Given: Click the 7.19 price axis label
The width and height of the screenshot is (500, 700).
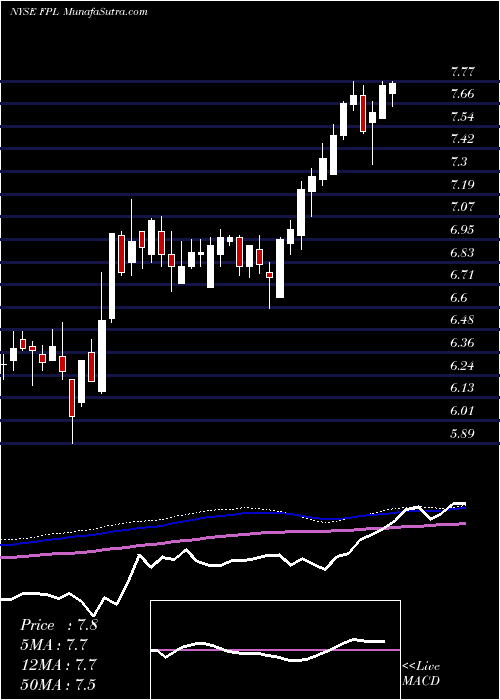Looking at the screenshot, I should 462,184.
